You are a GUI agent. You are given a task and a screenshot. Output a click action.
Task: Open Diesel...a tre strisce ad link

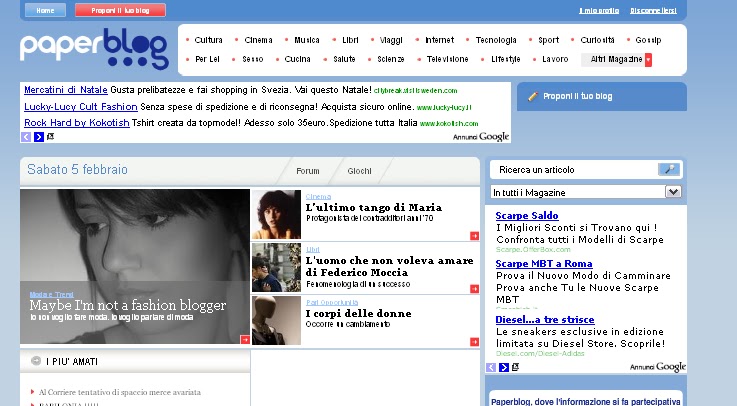pos(545,320)
